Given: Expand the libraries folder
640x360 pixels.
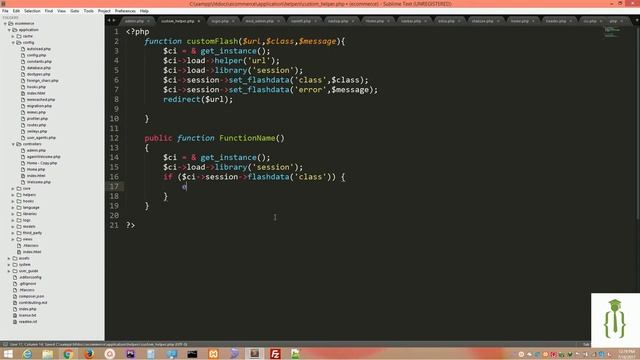Looking at the screenshot, I should click(13, 214).
